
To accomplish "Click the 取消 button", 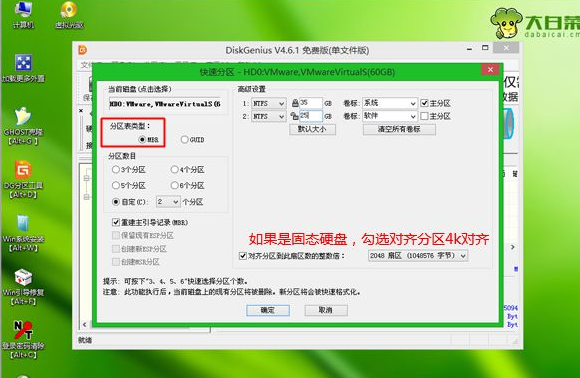I will tap(326, 310).
